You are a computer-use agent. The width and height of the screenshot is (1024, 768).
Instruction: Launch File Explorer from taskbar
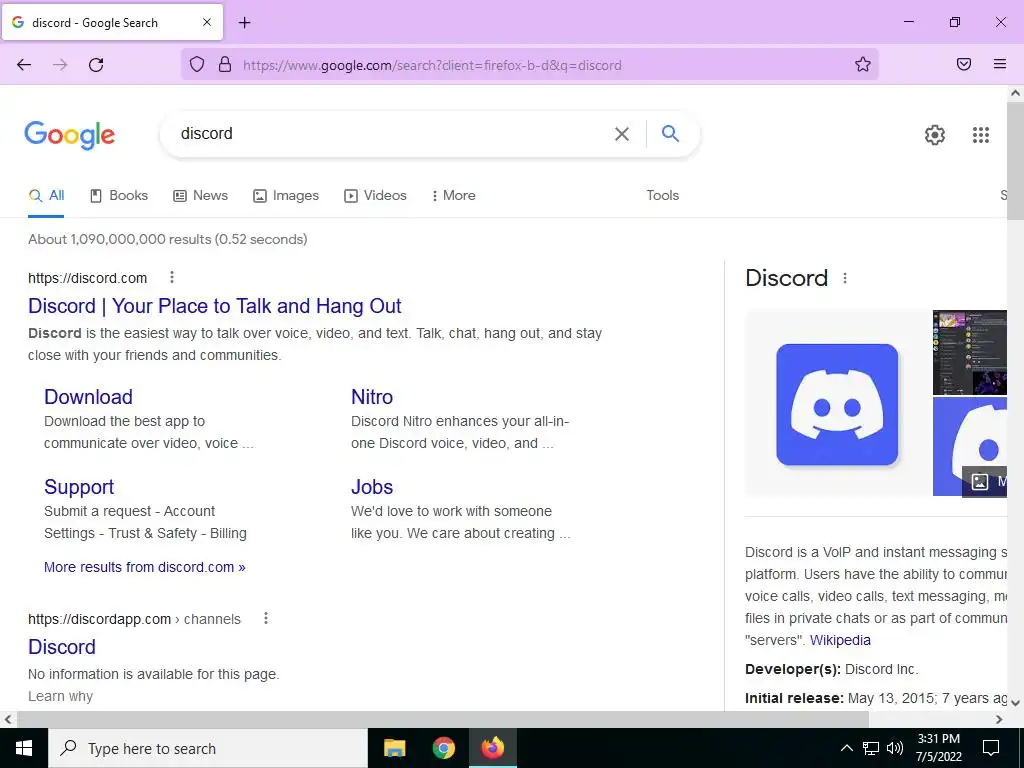click(x=394, y=748)
